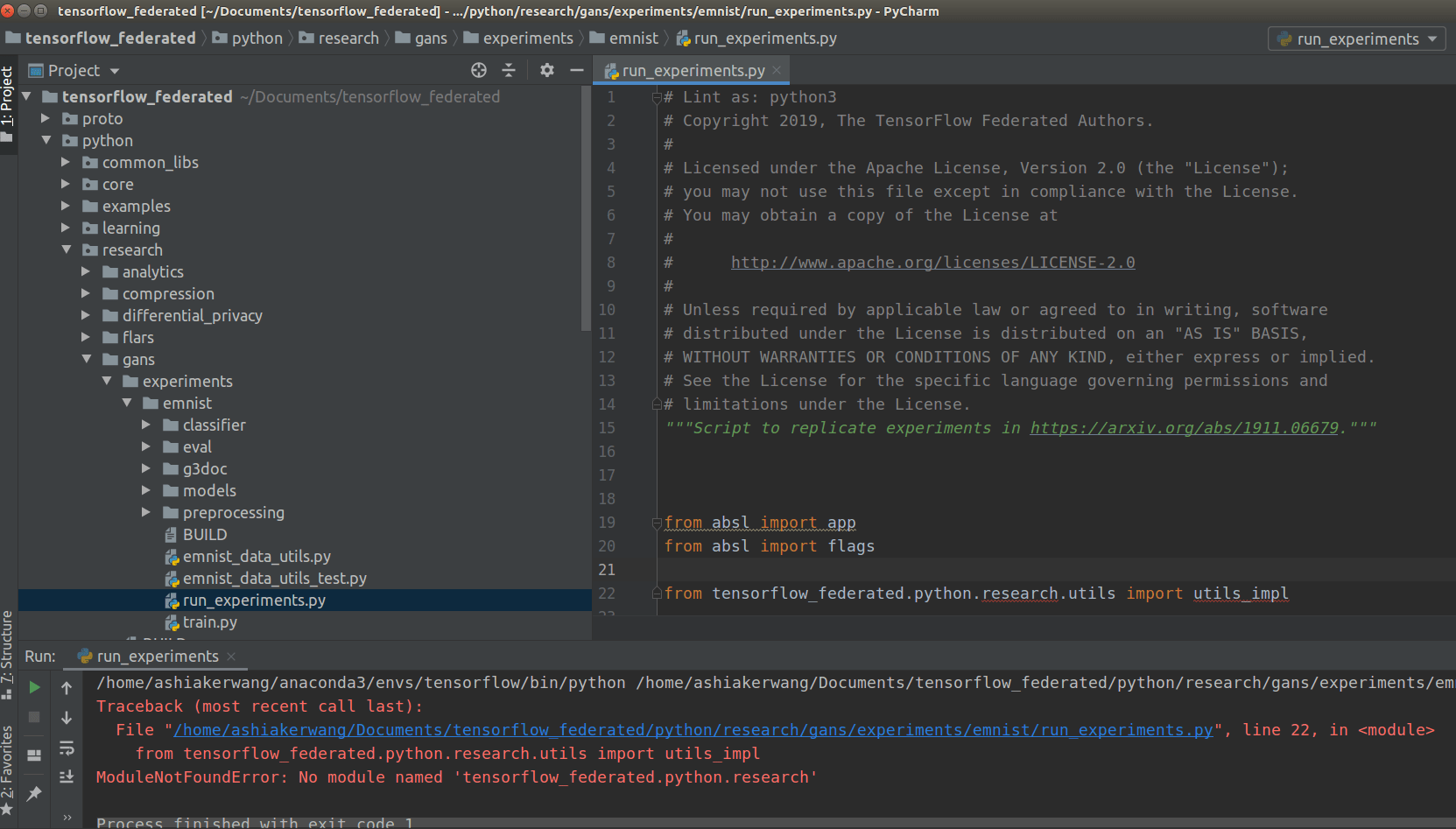Click the locate current file crosshair icon
The width and height of the screenshot is (1456, 829).
click(479, 70)
